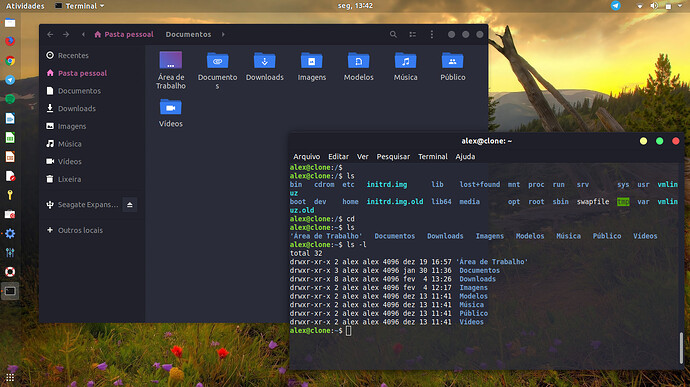
Task: Open the Ajuda menu in terminal
Action: tap(465, 156)
